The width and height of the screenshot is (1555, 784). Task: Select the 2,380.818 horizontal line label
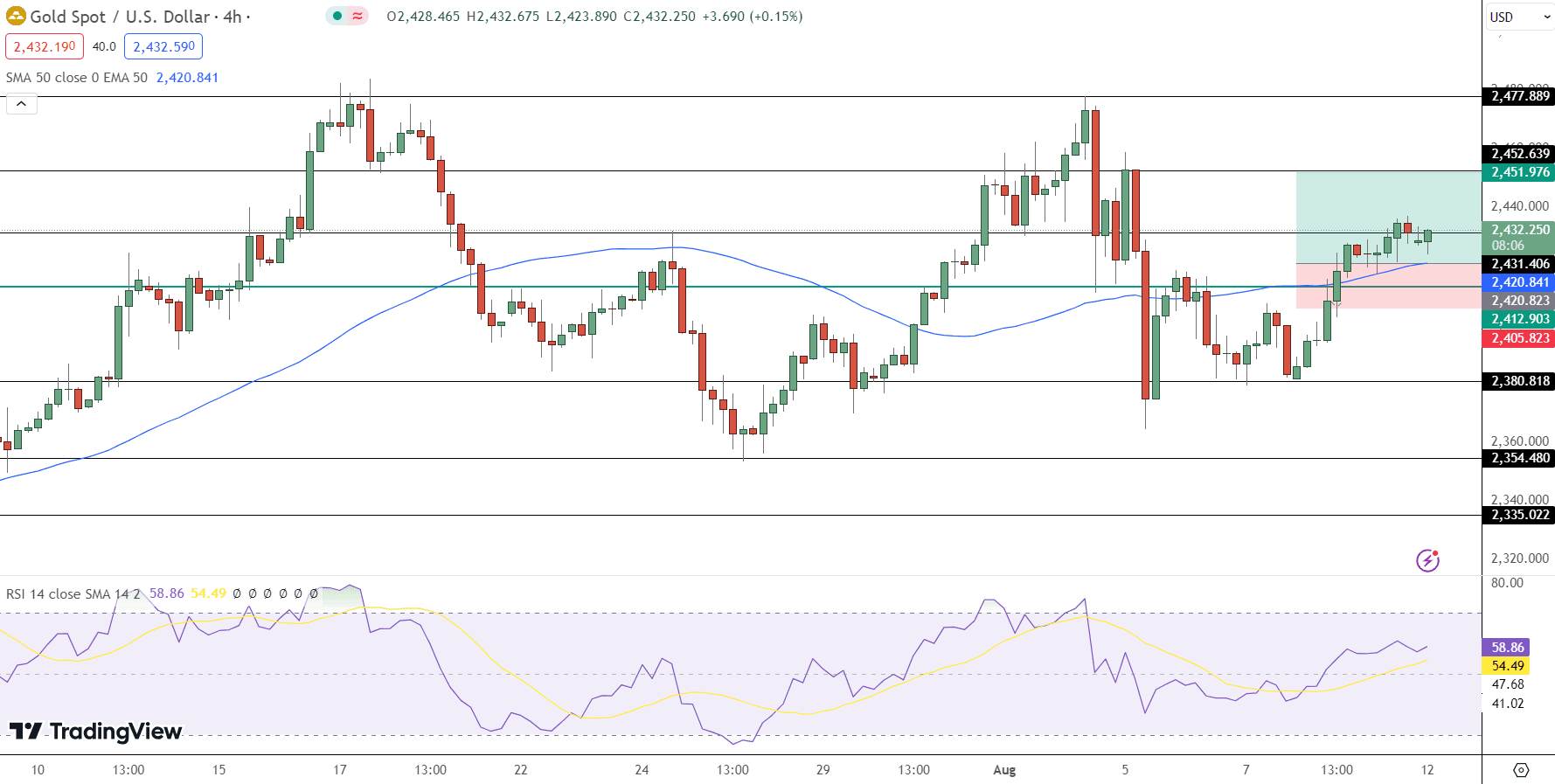[1519, 381]
